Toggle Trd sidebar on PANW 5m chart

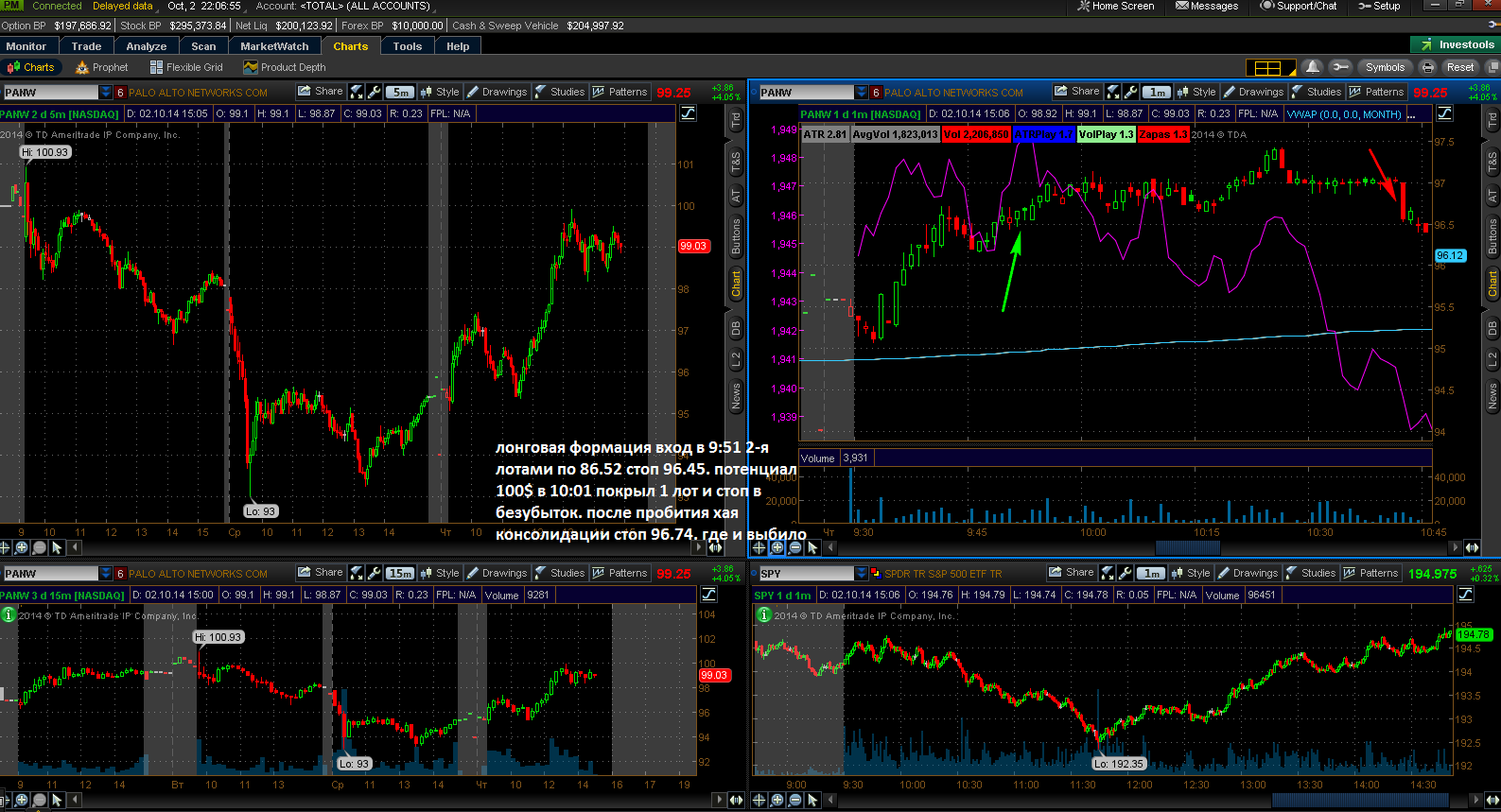[x=736, y=120]
